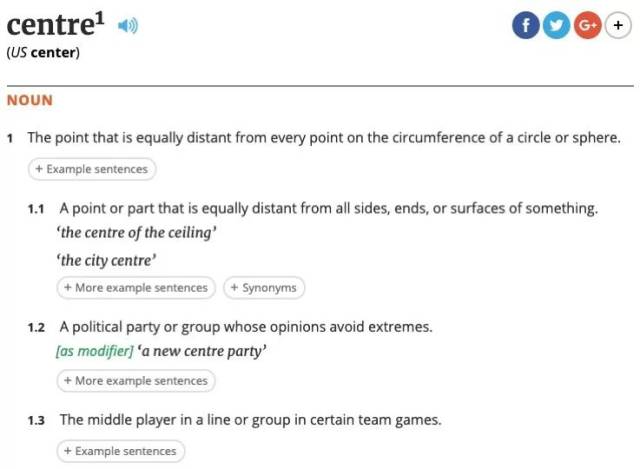The image size is (640, 469).
Task: Expand Example sentences under definition 1
Action: coord(92,169)
